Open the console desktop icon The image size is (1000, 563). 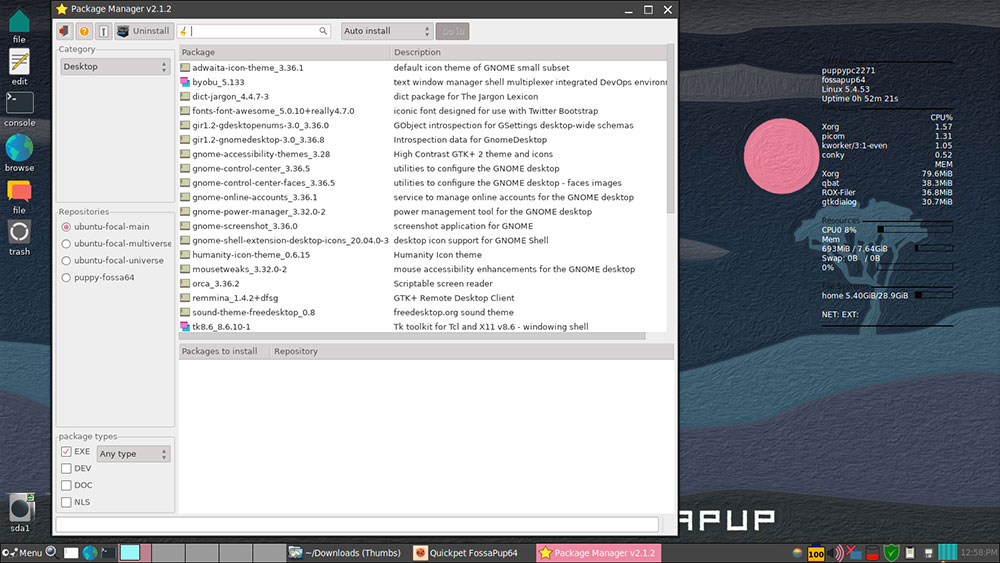coord(19,109)
